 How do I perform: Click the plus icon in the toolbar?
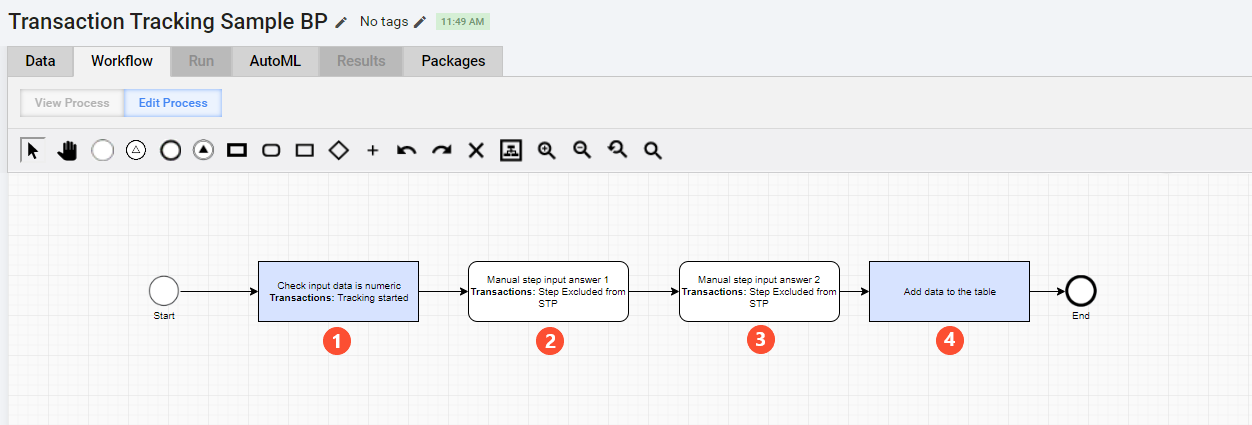point(373,150)
